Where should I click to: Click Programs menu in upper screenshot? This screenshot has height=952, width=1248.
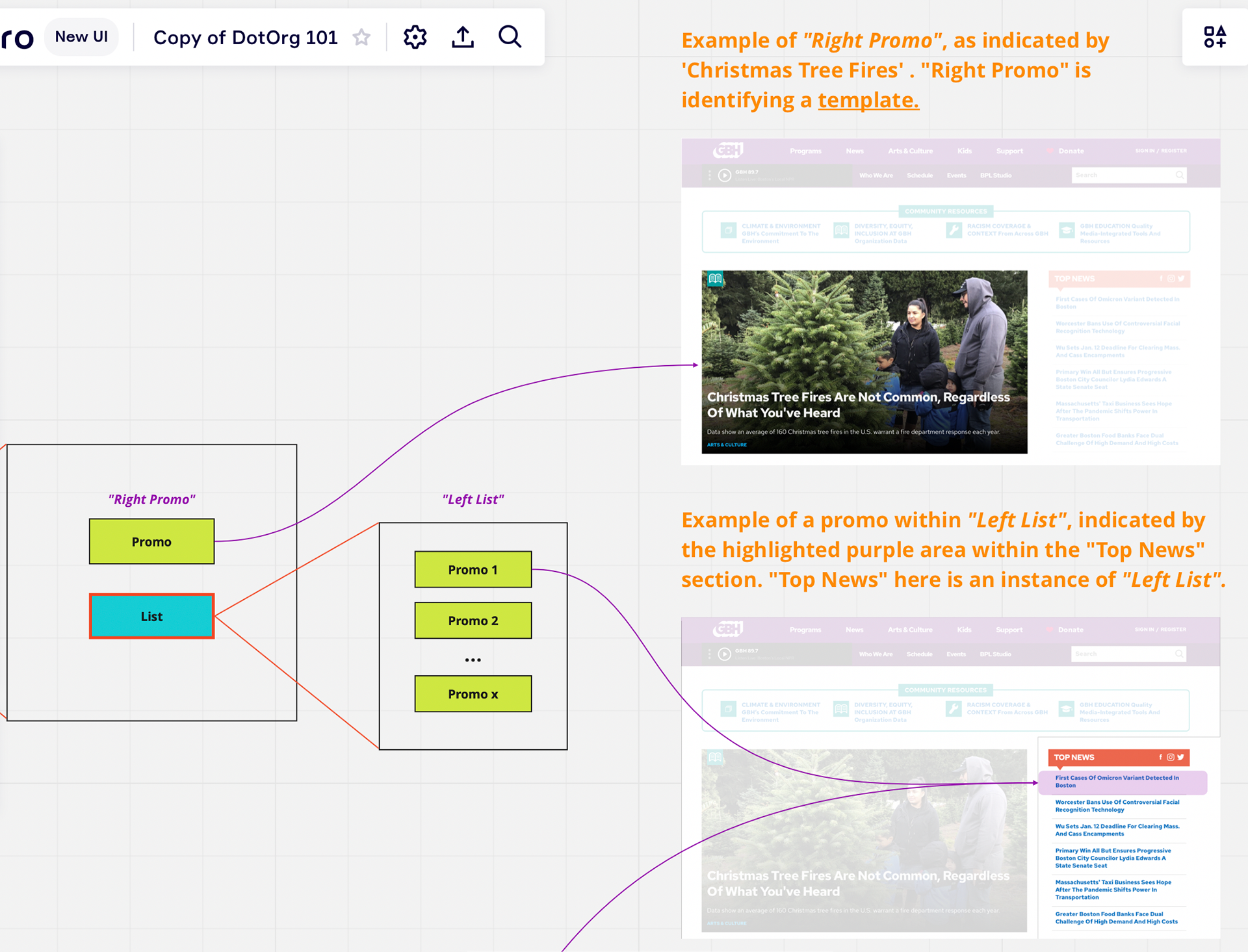coord(805,151)
